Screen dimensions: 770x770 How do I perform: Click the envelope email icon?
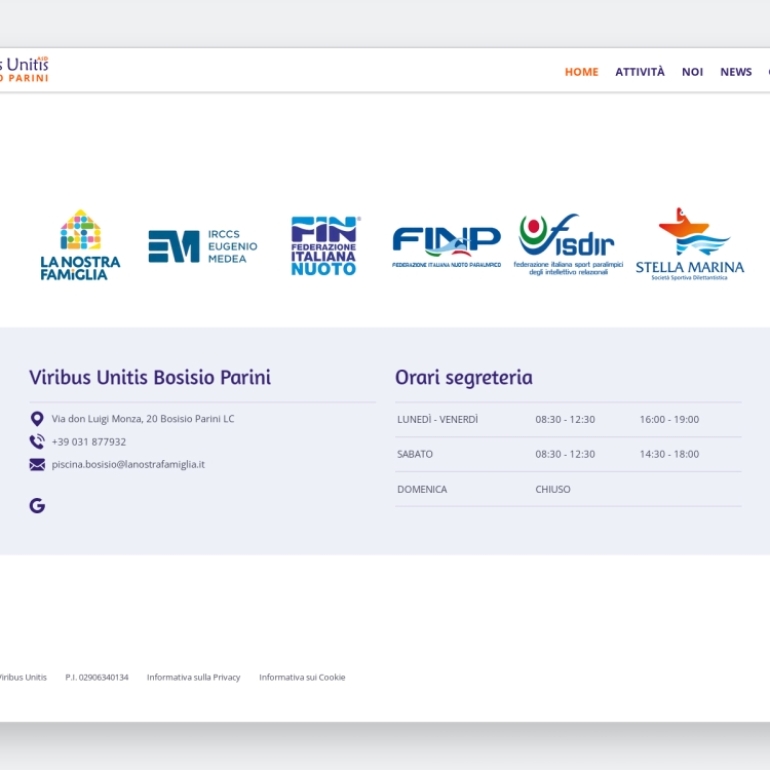[x=37, y=465]
